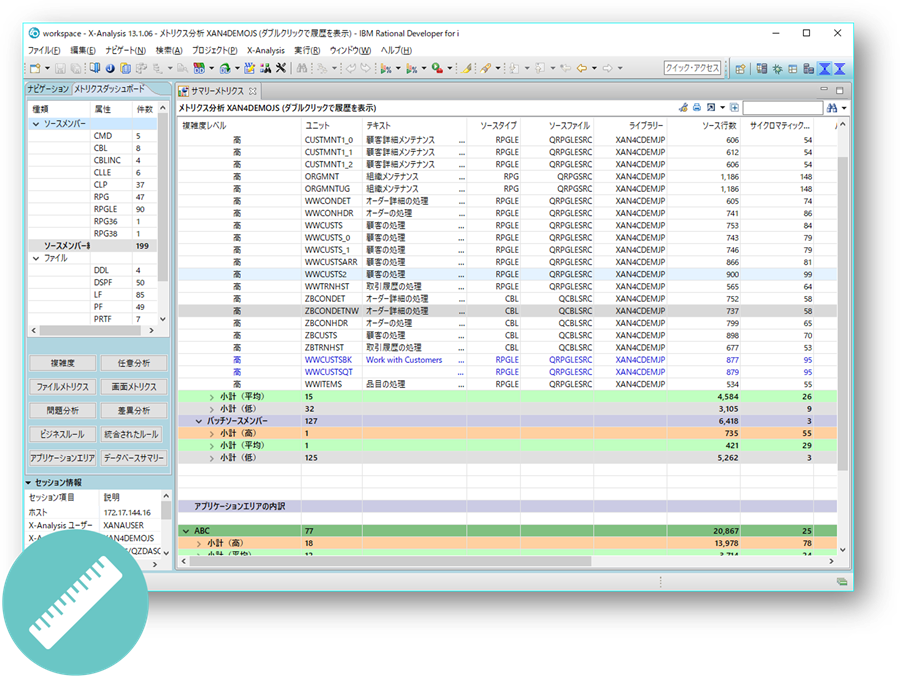Viewport: 900px width, 676px height.
Task: Click the binoculars find icon beside search field
Action: point(832,107)
